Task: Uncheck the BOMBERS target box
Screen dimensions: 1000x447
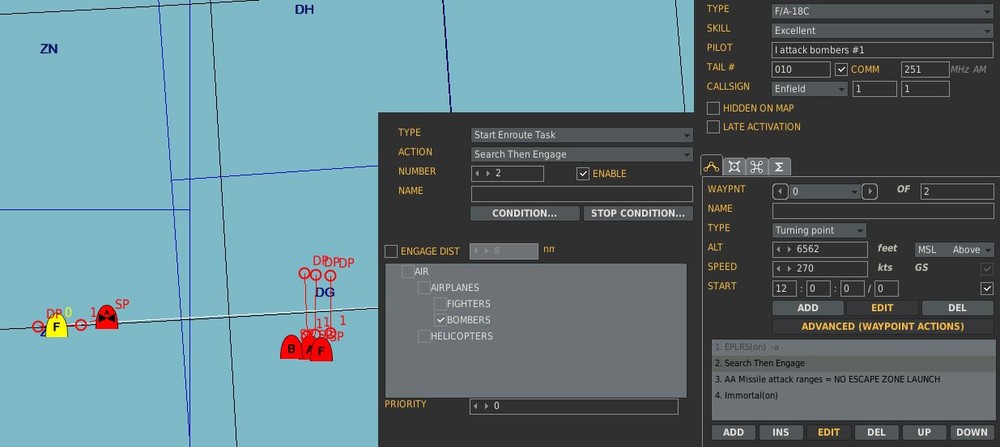Action: 440,320
